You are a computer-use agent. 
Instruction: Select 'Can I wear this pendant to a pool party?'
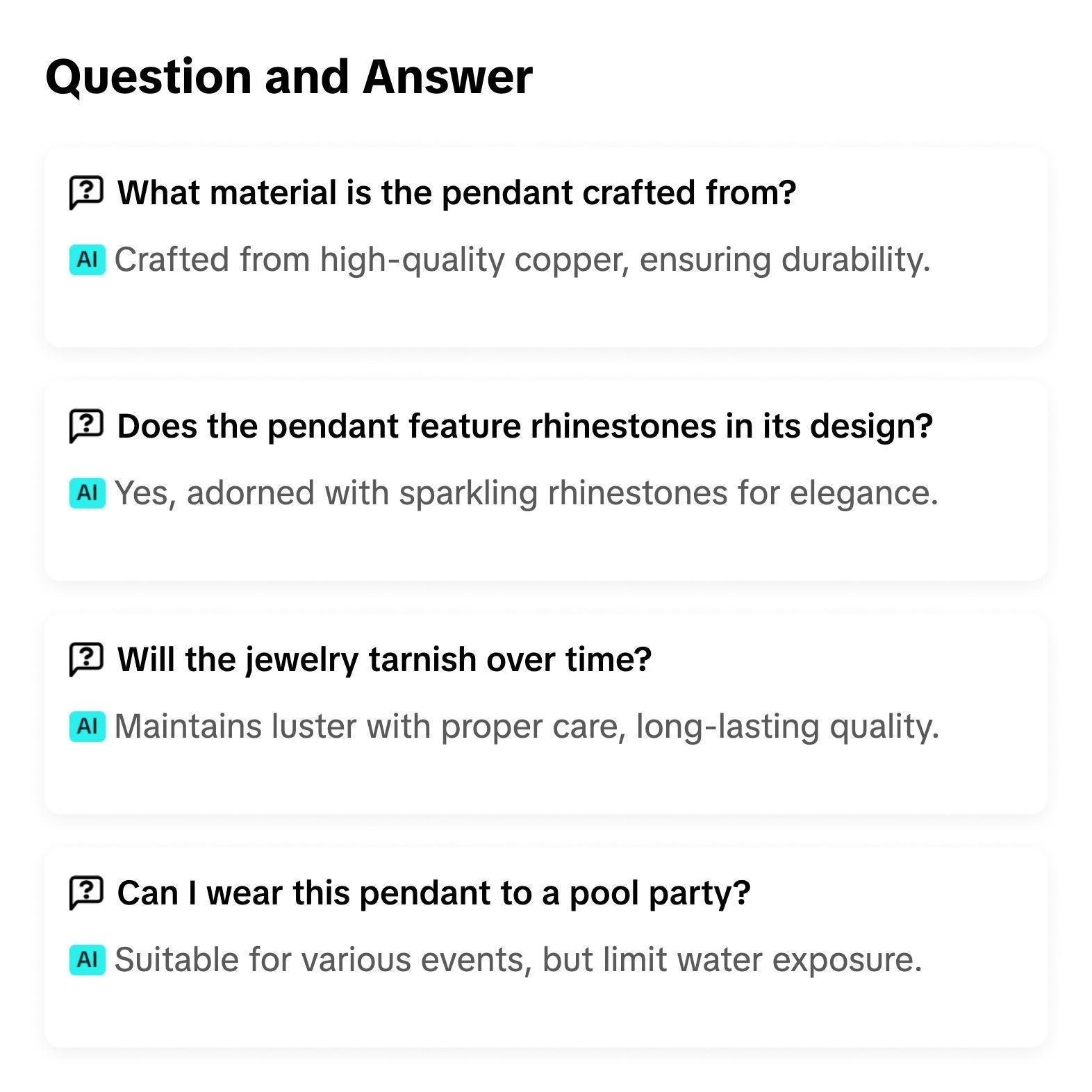point(433,893)
